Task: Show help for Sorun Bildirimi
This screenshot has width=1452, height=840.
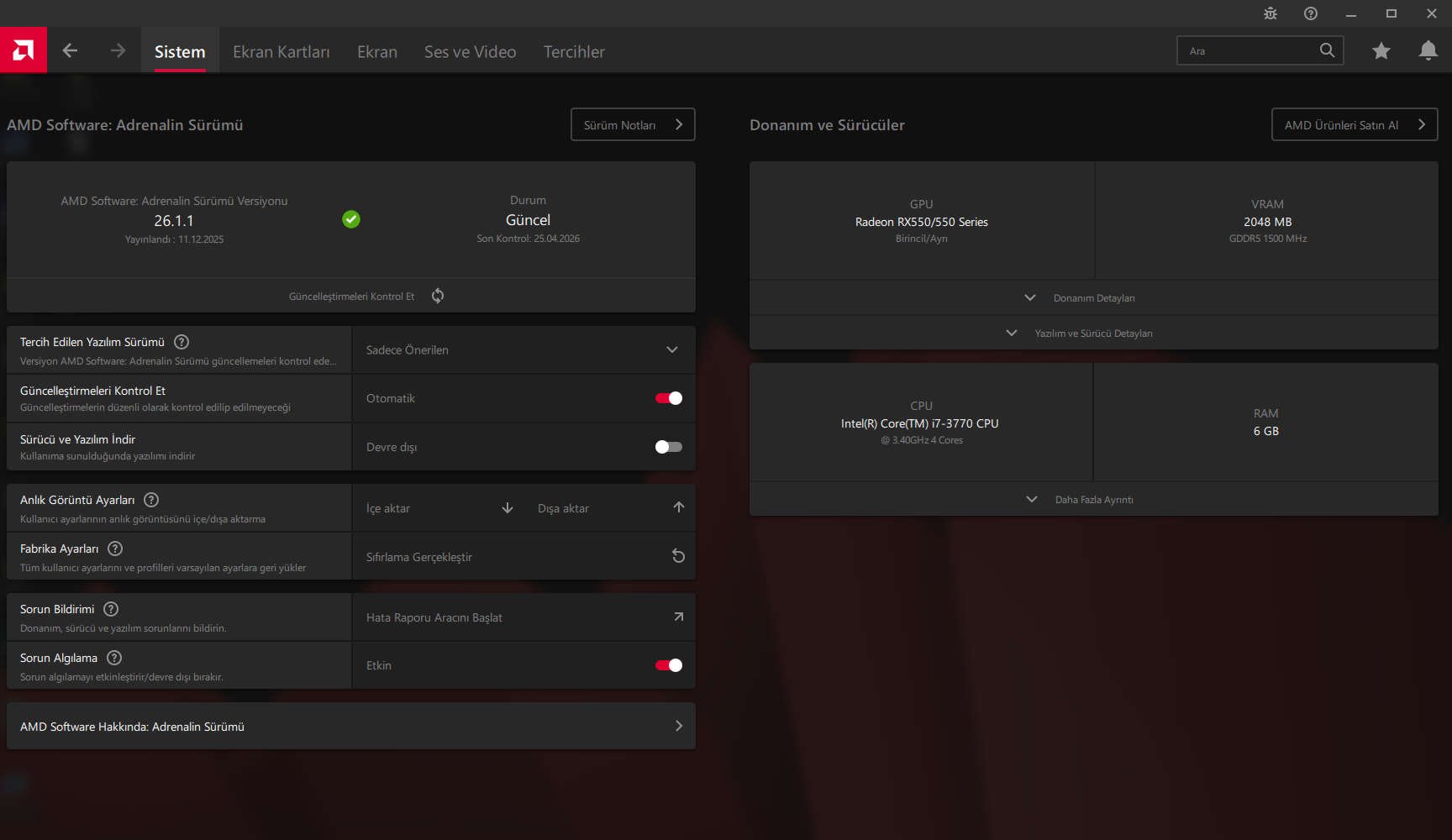Action: pyautogui.click(x=111, y=609)
